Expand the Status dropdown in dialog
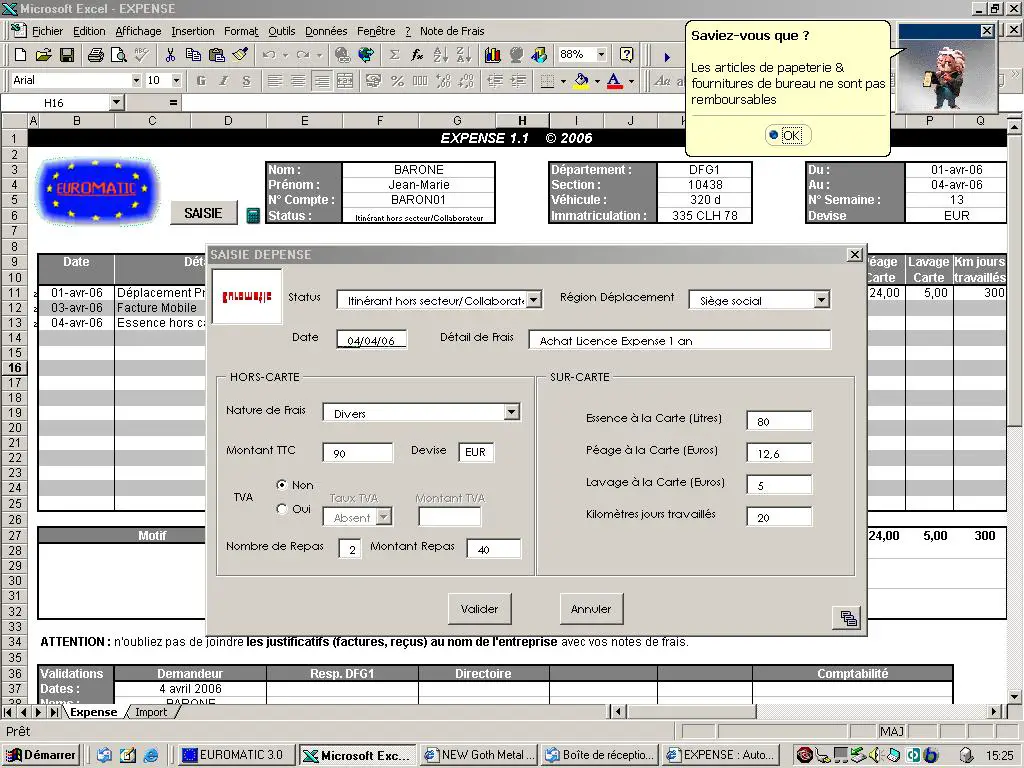This screenshot has width=1024, height=768. [534, 300]
